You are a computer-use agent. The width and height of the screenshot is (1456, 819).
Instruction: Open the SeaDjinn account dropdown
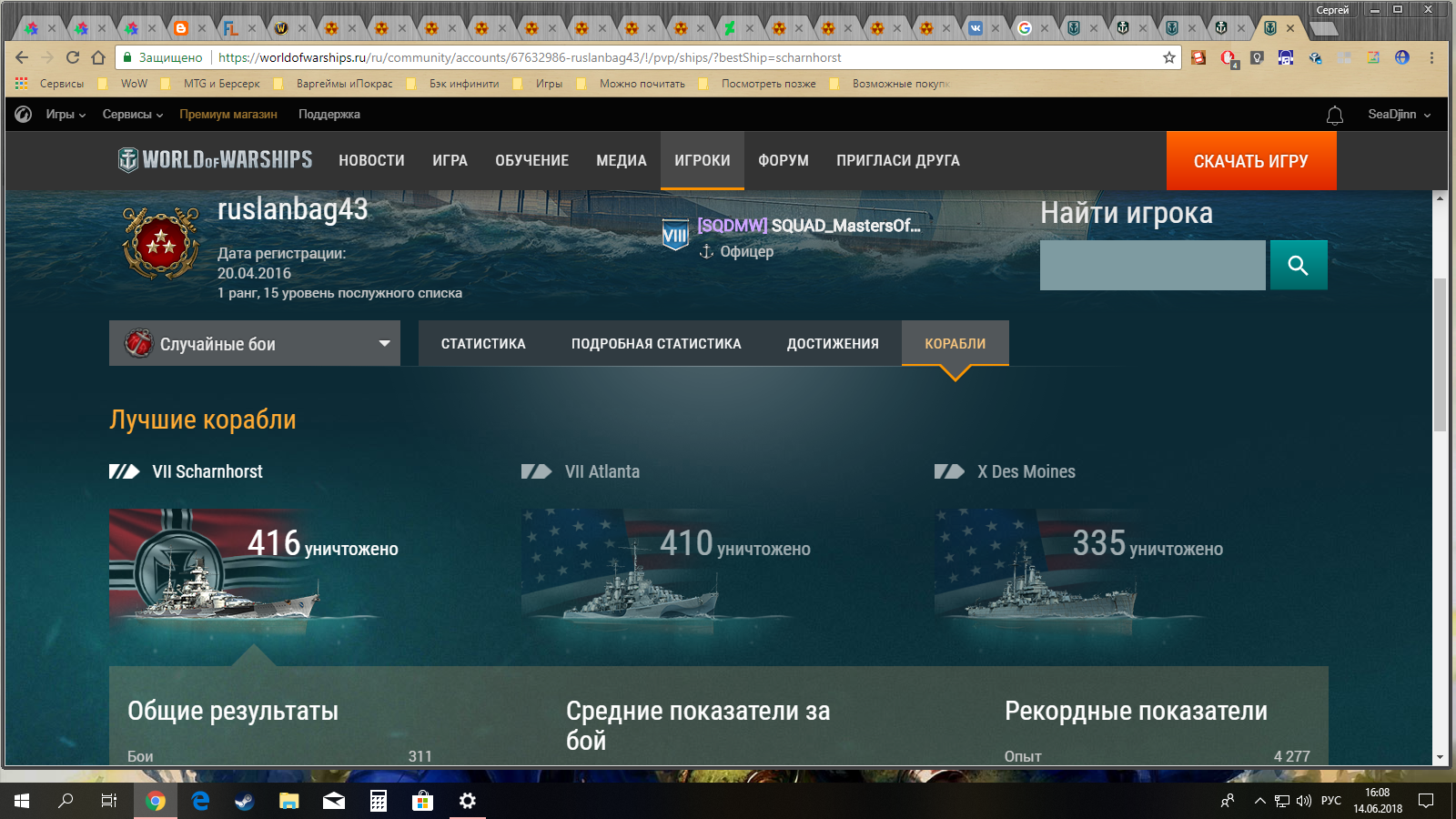point(1399,115)
